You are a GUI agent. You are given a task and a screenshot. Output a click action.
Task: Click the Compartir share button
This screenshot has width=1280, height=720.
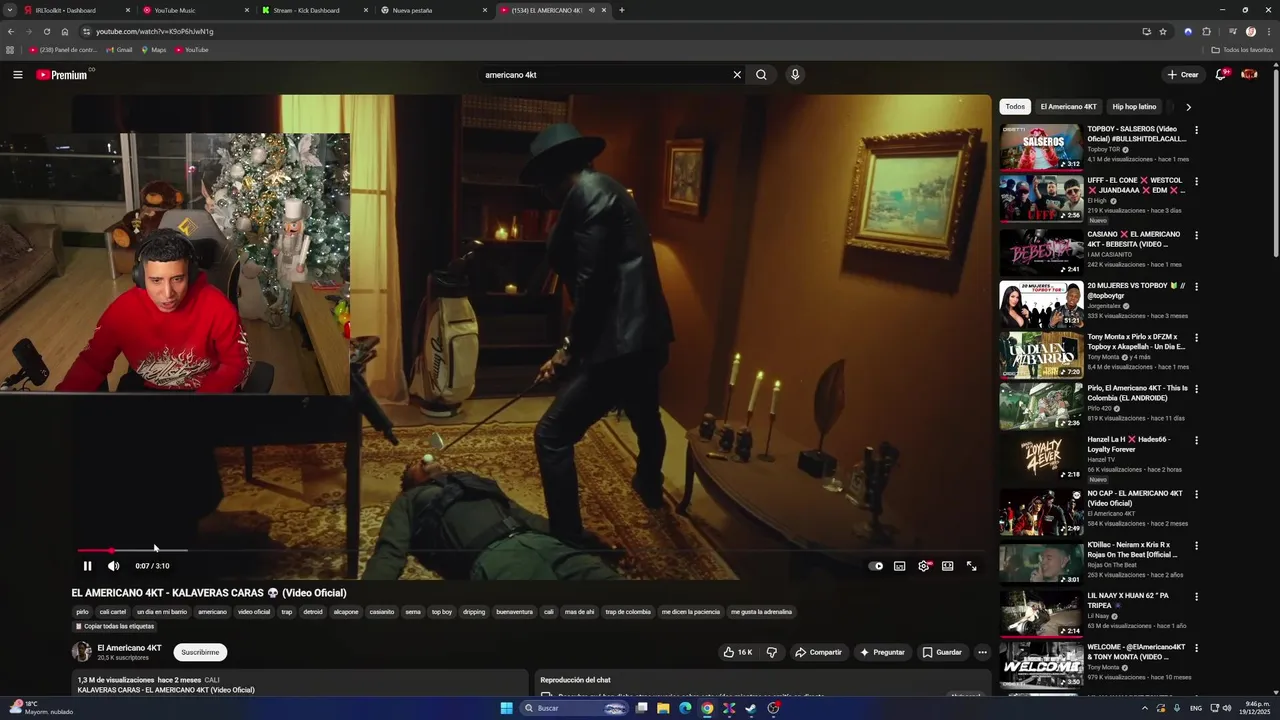818,652
